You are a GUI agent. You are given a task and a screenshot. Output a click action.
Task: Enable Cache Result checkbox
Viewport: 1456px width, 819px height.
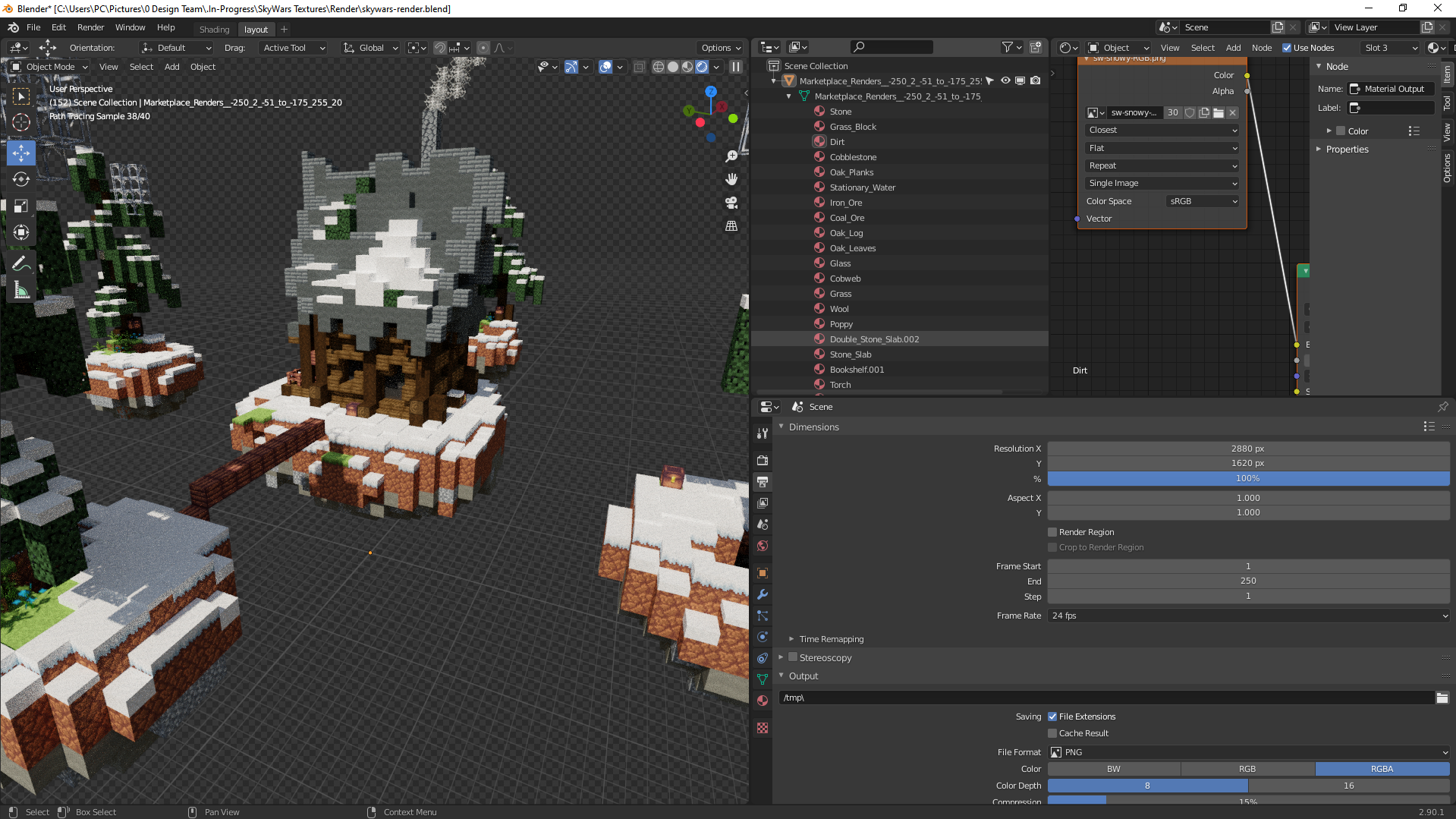(1052, 733)
